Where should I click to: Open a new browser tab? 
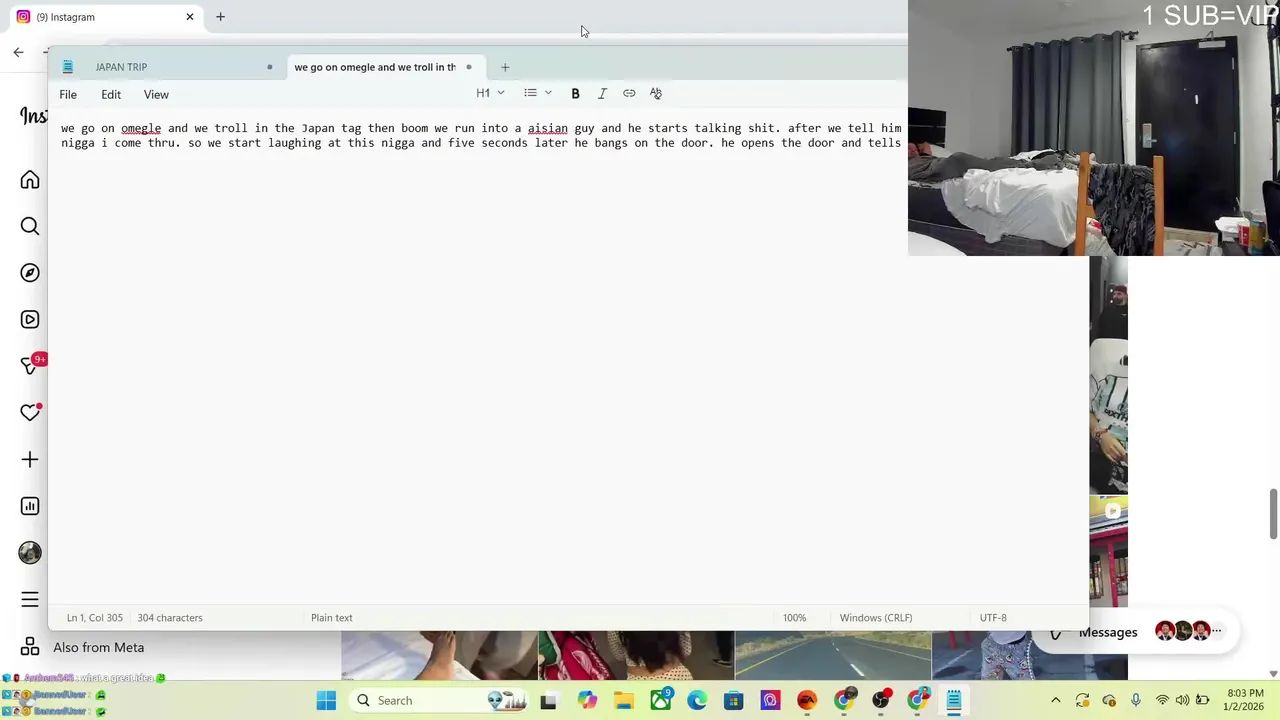coord(220,17)
